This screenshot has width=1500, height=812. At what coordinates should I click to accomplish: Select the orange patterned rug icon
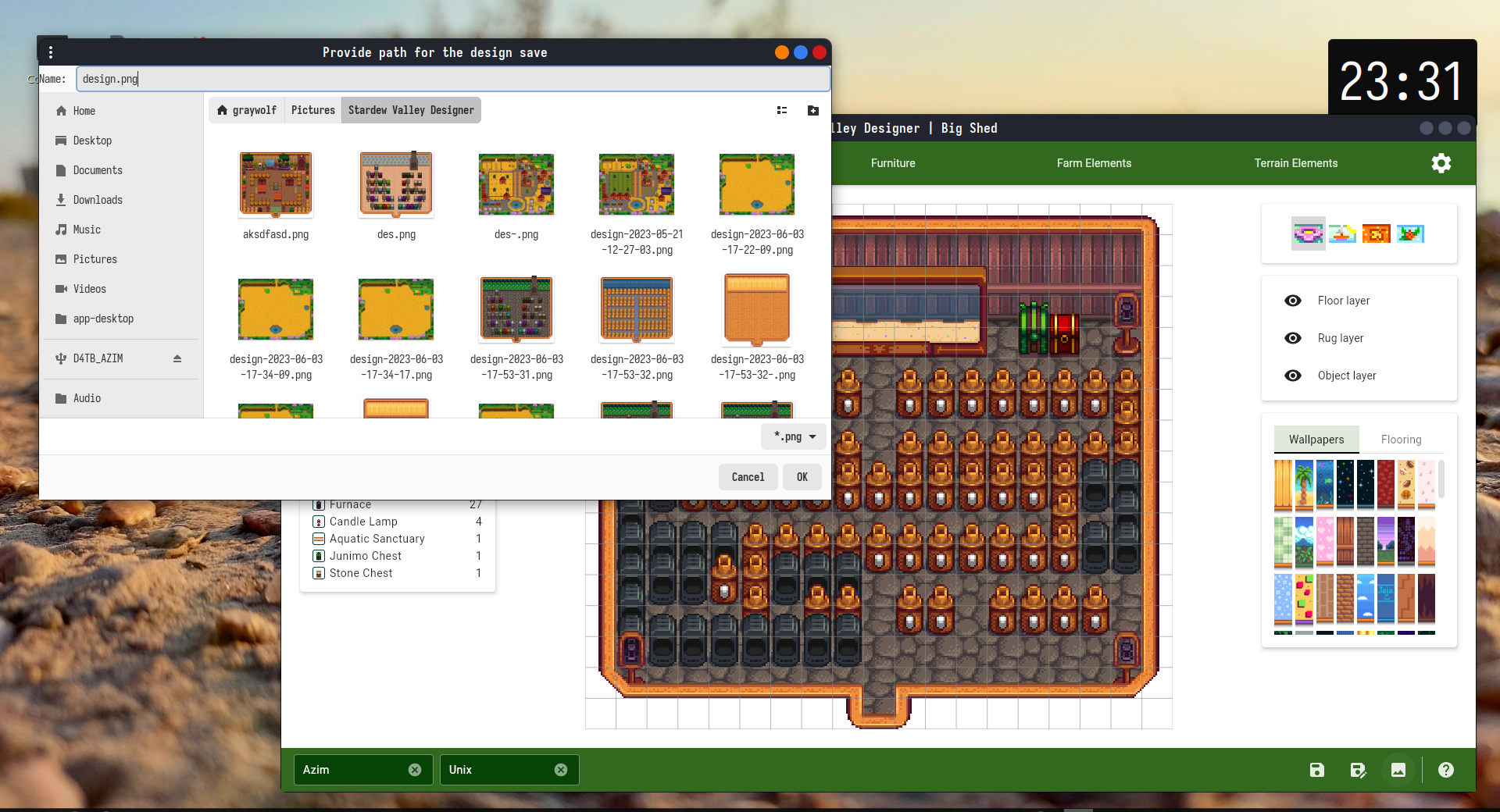tap(1377, 233)
